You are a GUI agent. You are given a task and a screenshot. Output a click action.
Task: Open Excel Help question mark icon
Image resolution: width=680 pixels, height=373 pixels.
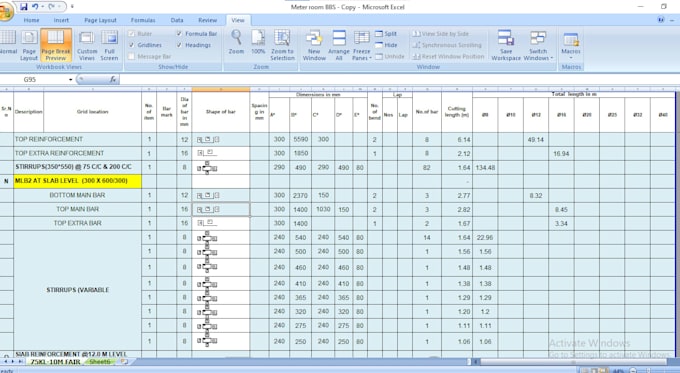pyautogui.click(x=661, y=20)
